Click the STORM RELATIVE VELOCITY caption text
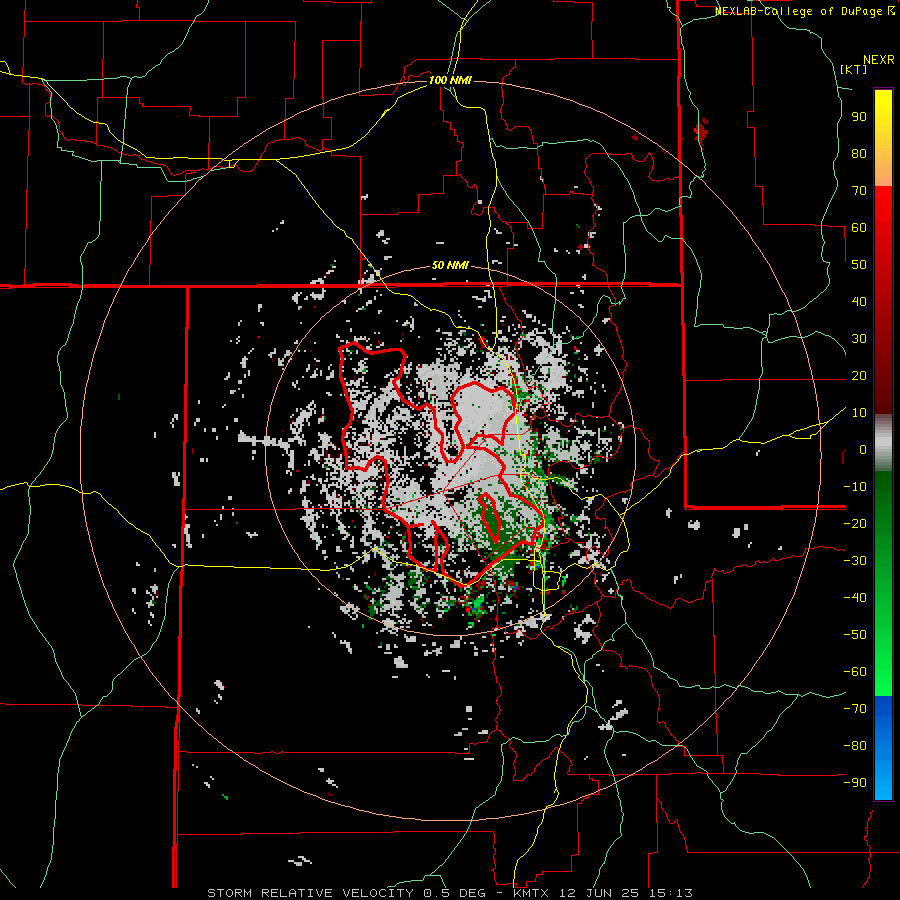Viewport: 900px width, 900px height. pyautogui.click(x=310, y=893)
